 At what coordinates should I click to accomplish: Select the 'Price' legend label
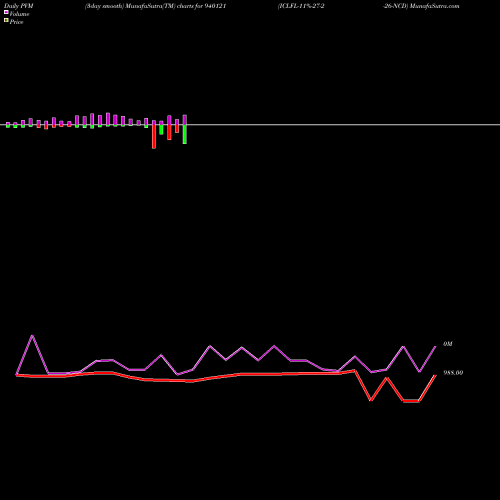coord(16,22)
